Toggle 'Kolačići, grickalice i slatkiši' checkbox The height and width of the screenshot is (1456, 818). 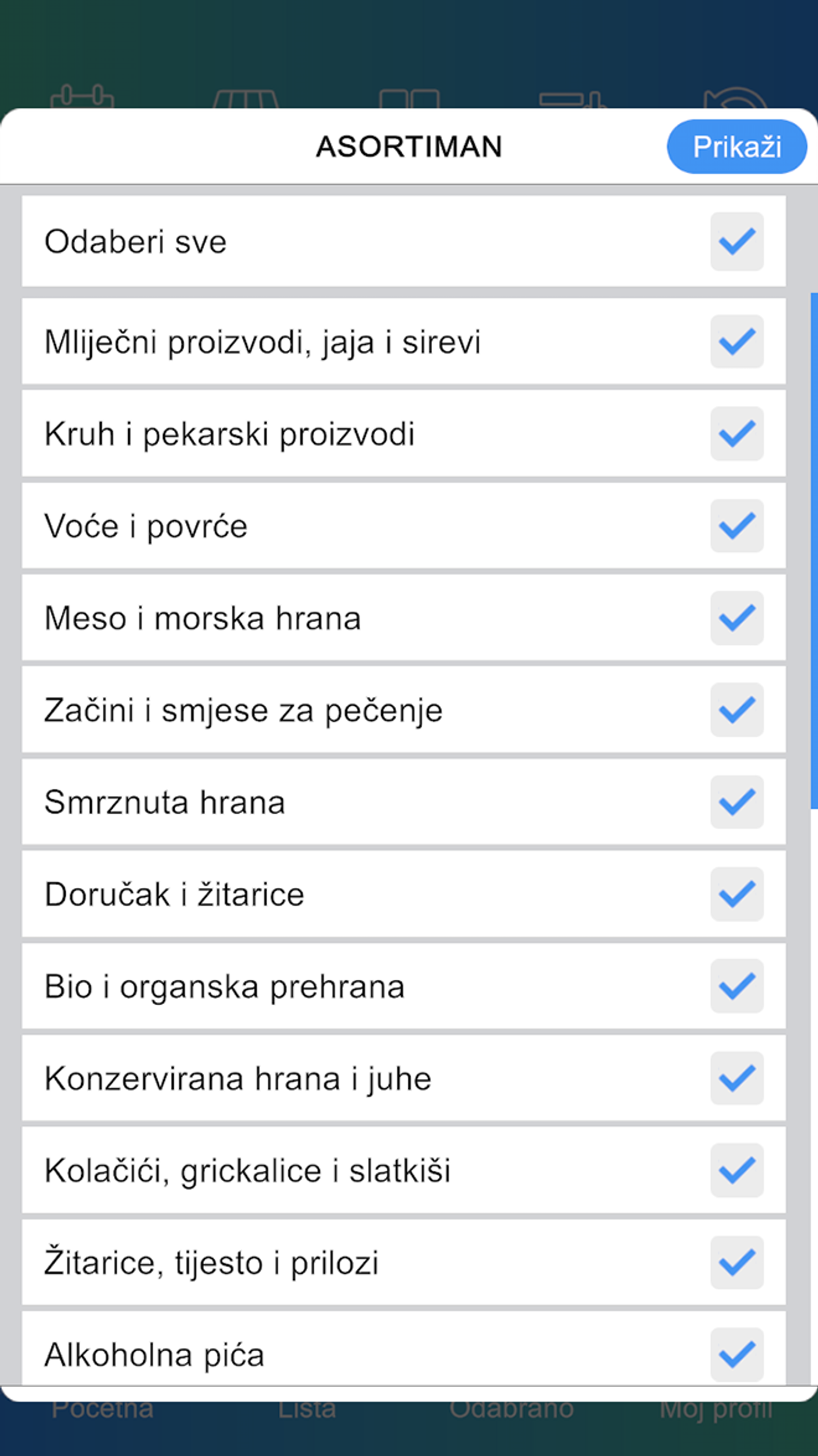pos(737,1172)
